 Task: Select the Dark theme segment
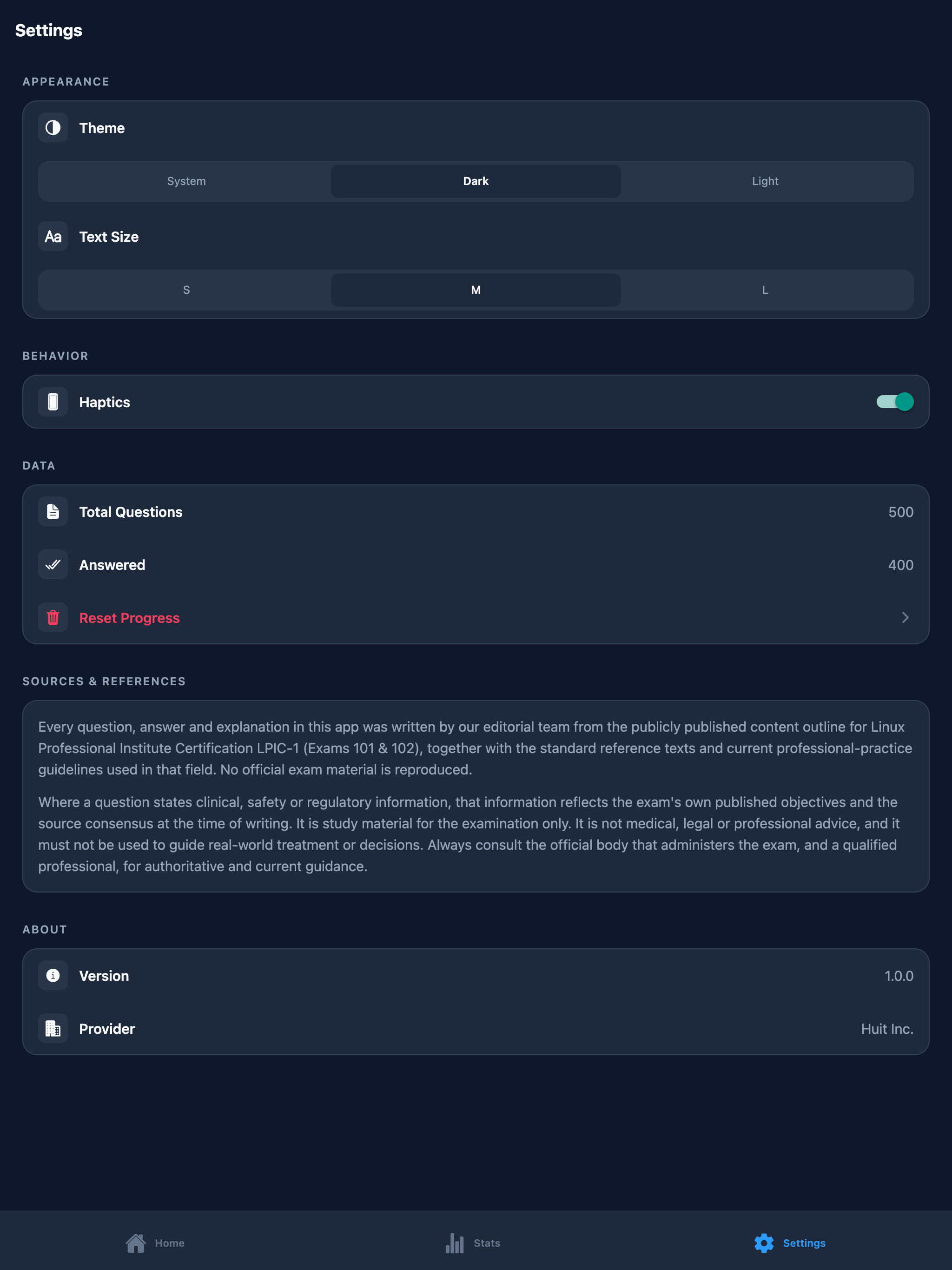tap(476, 181)
